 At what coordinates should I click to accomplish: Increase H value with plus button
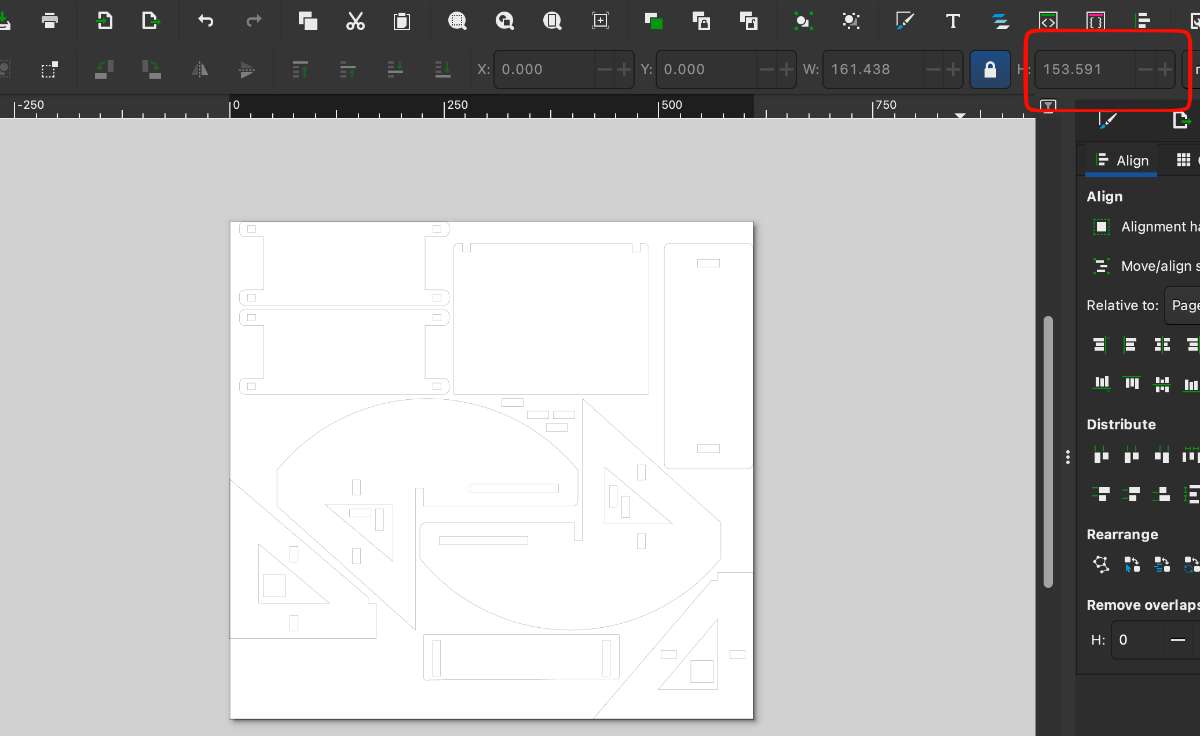(1165, 69)
